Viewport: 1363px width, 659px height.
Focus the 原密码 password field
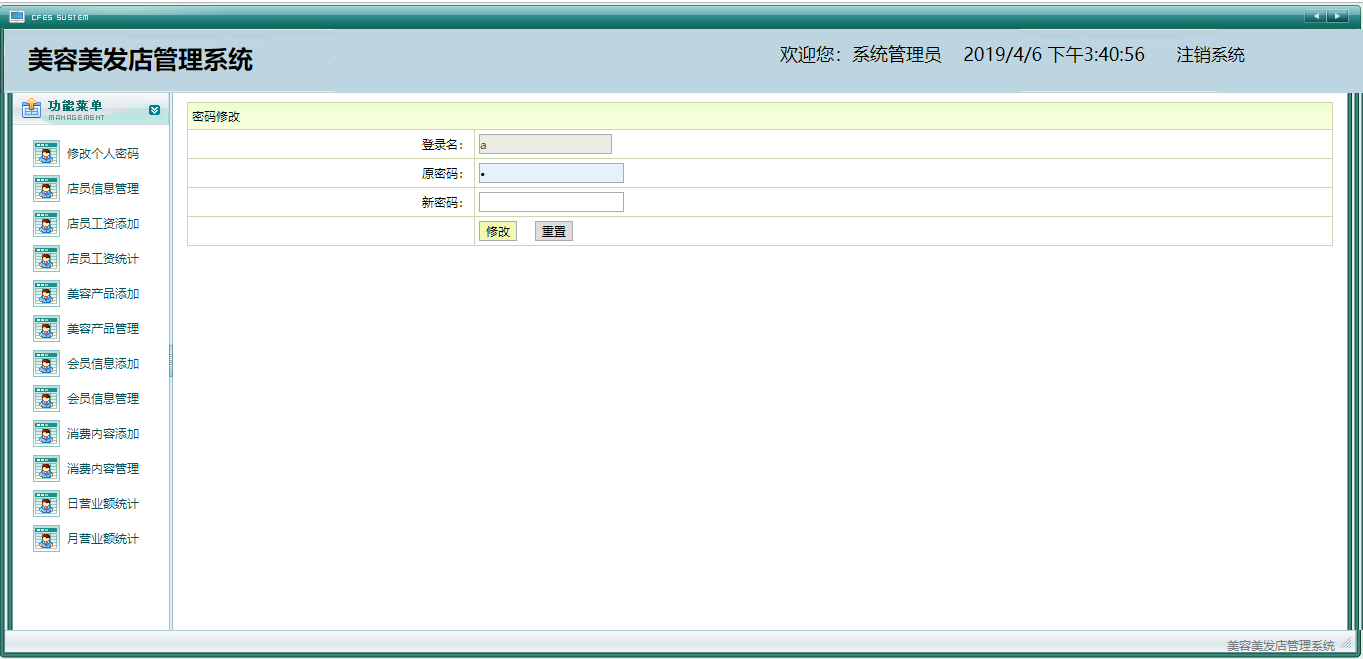pos(551,174)
